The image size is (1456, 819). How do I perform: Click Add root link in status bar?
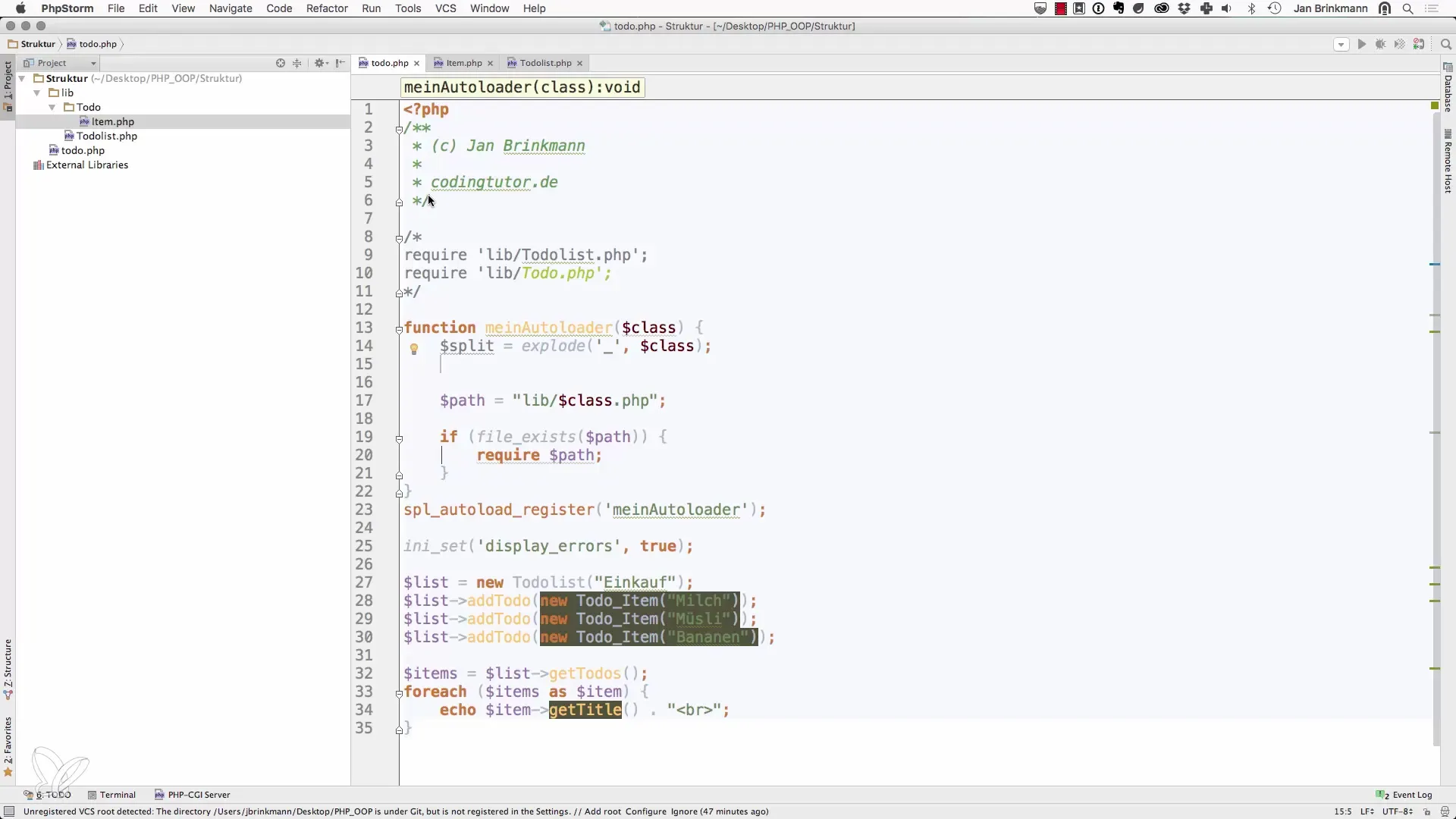[602, 811]
